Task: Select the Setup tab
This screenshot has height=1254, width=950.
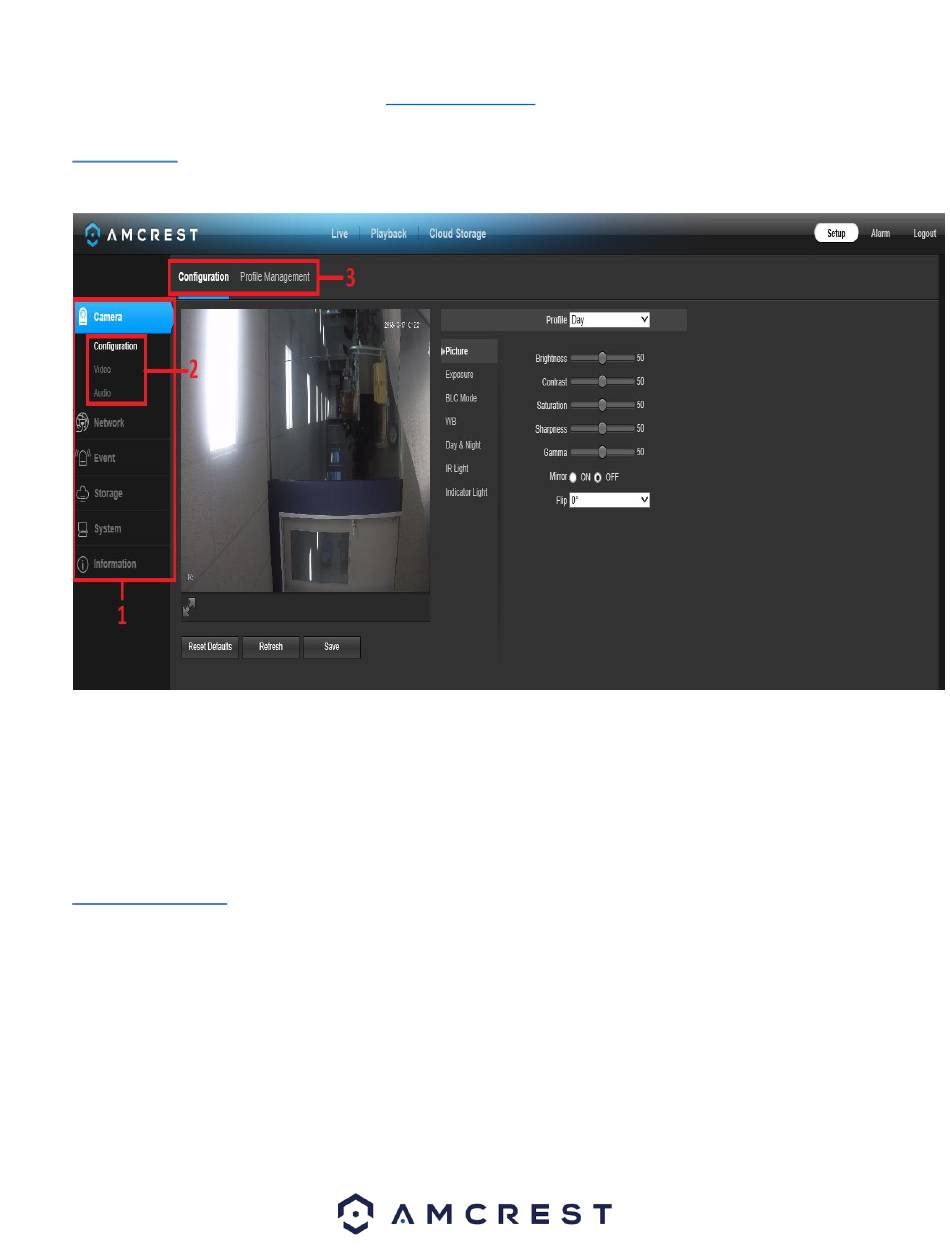Action: pyautogui.click(x=836, y=233)
